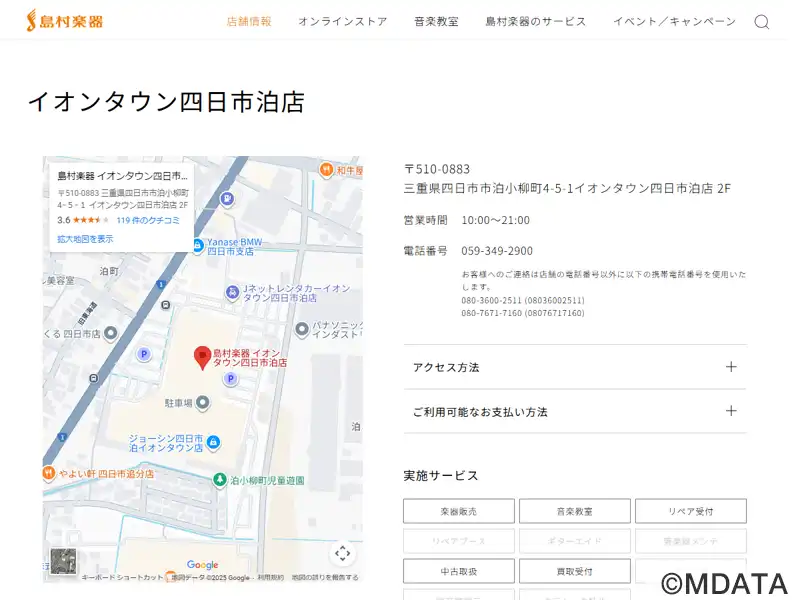Select the やよい軒 四日市追分店 restaurant marker
The height and width of the screenshot is (600, 800).
[48, 473]
